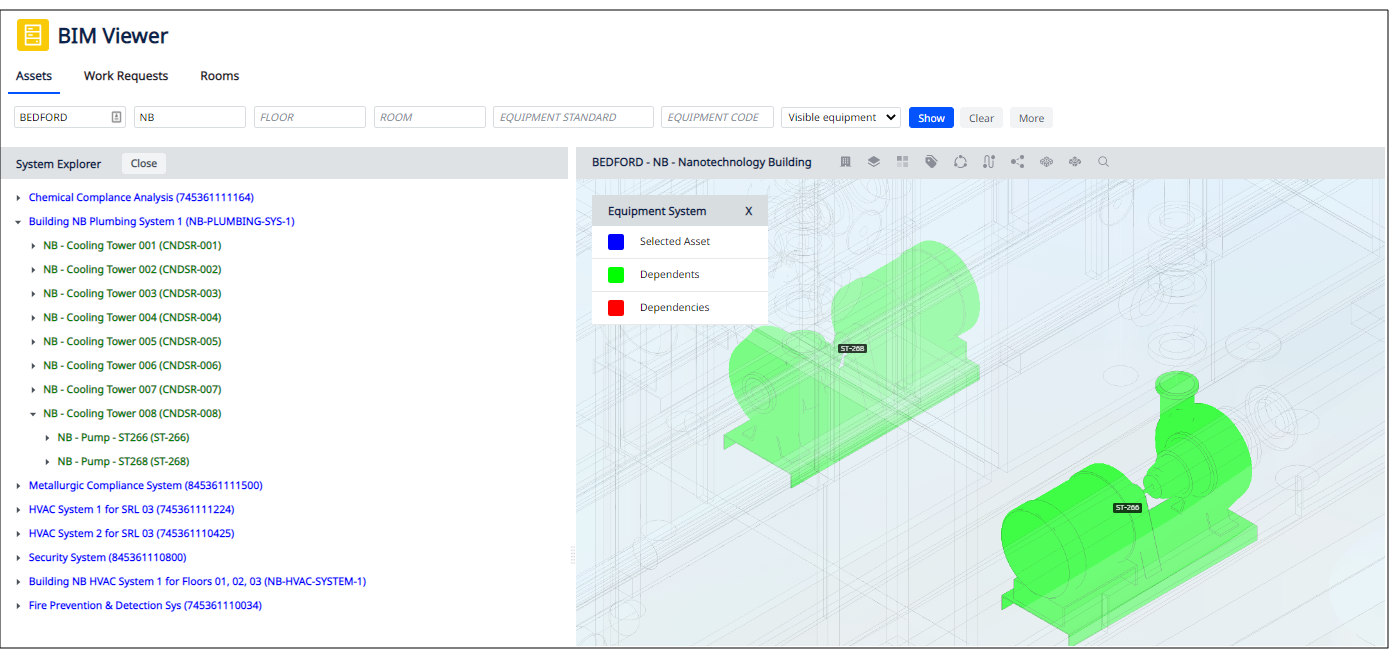The width and height of the screenshot is (1398, 658).
Task: Expand NB - Cooling Tower 001 node
Action: point(33,246)
